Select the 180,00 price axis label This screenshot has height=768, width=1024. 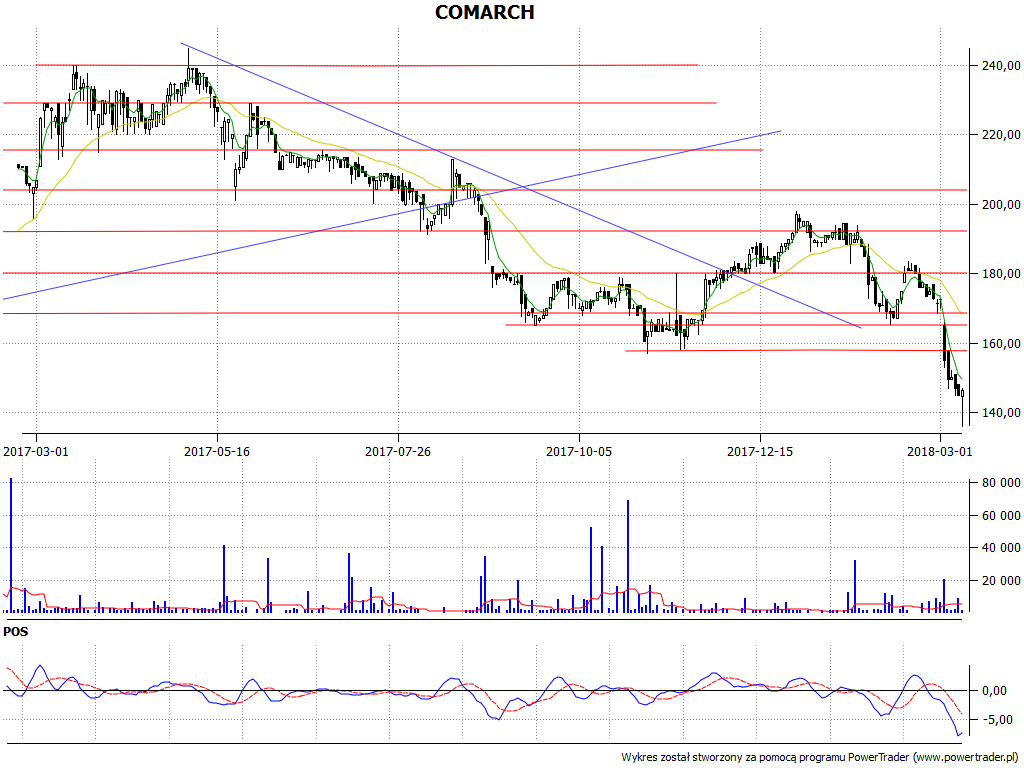coord(1001,274)
